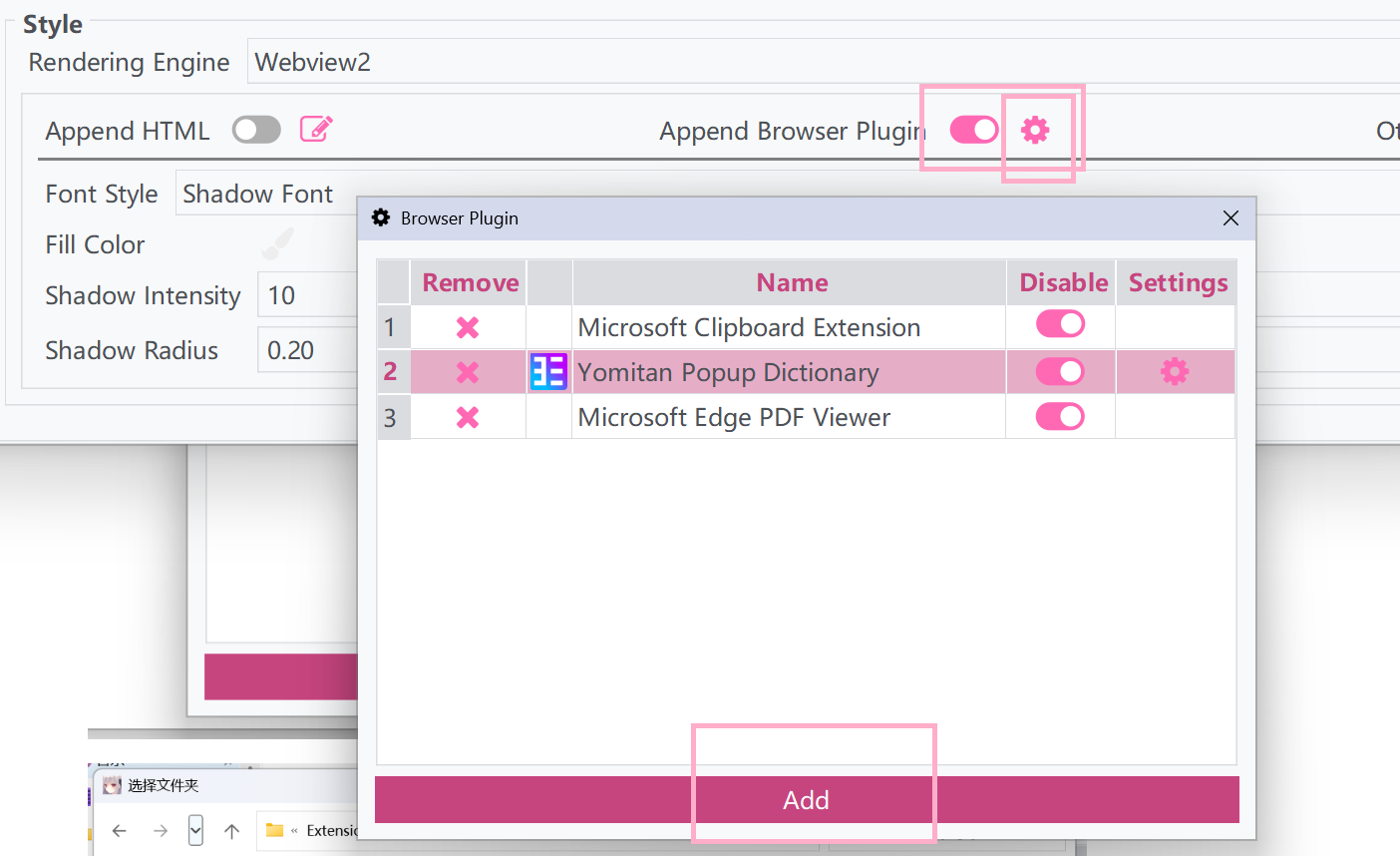This screenshot has width=1400, height=856.
Task: Click the Remove column header
Action: click(x=470, y=282)
